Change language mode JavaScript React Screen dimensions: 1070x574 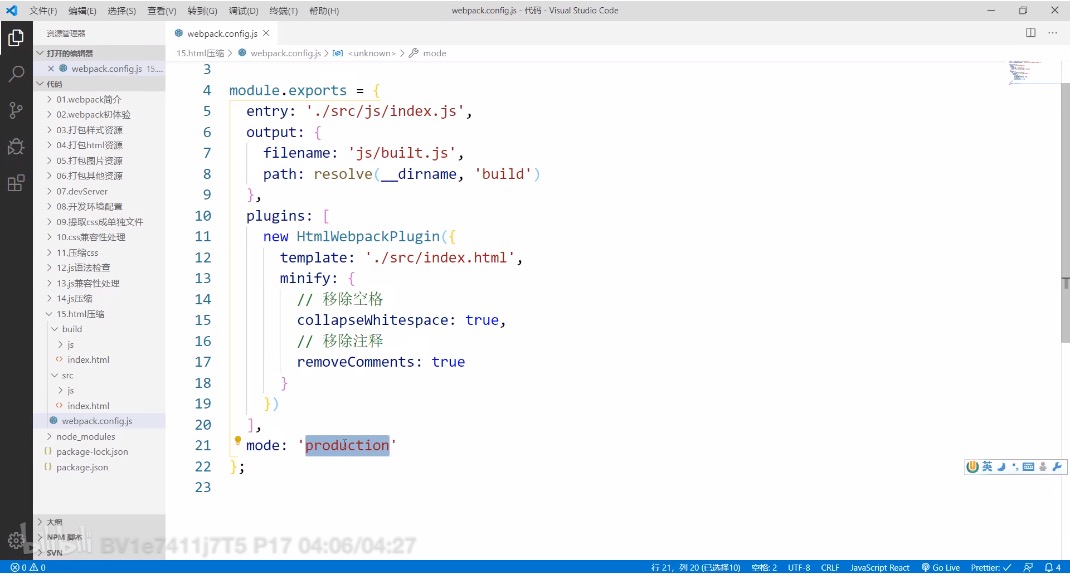pos(880,567)
